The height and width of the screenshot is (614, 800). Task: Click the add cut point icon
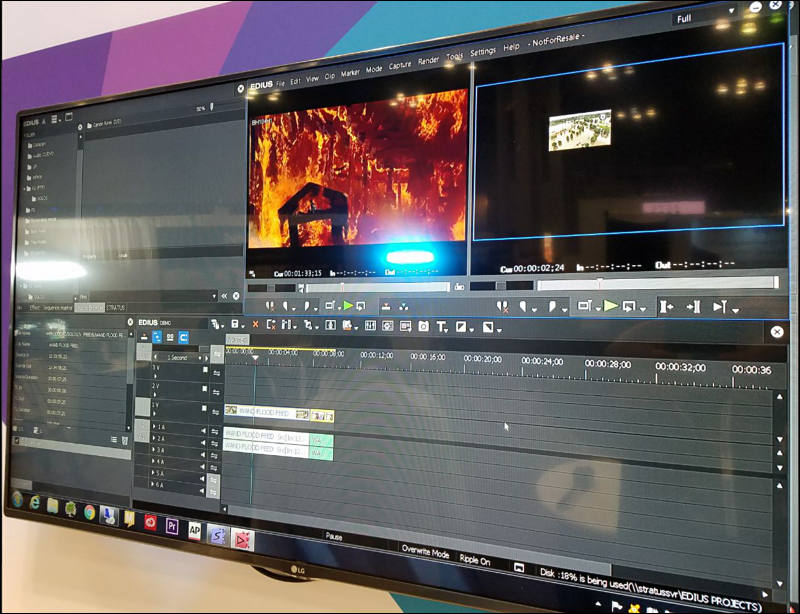(285, 325)
